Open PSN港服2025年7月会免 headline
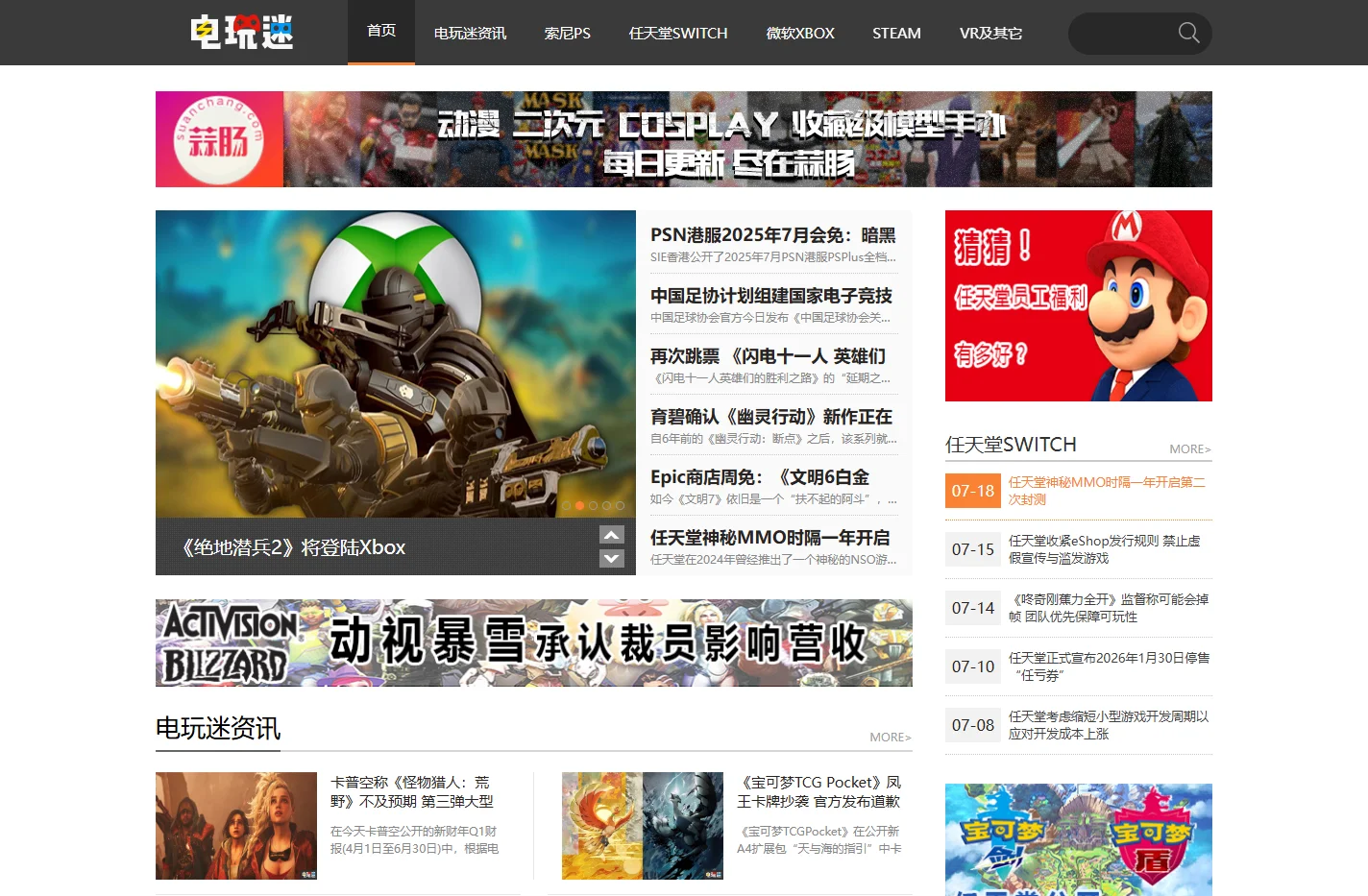 pos(773,235)
